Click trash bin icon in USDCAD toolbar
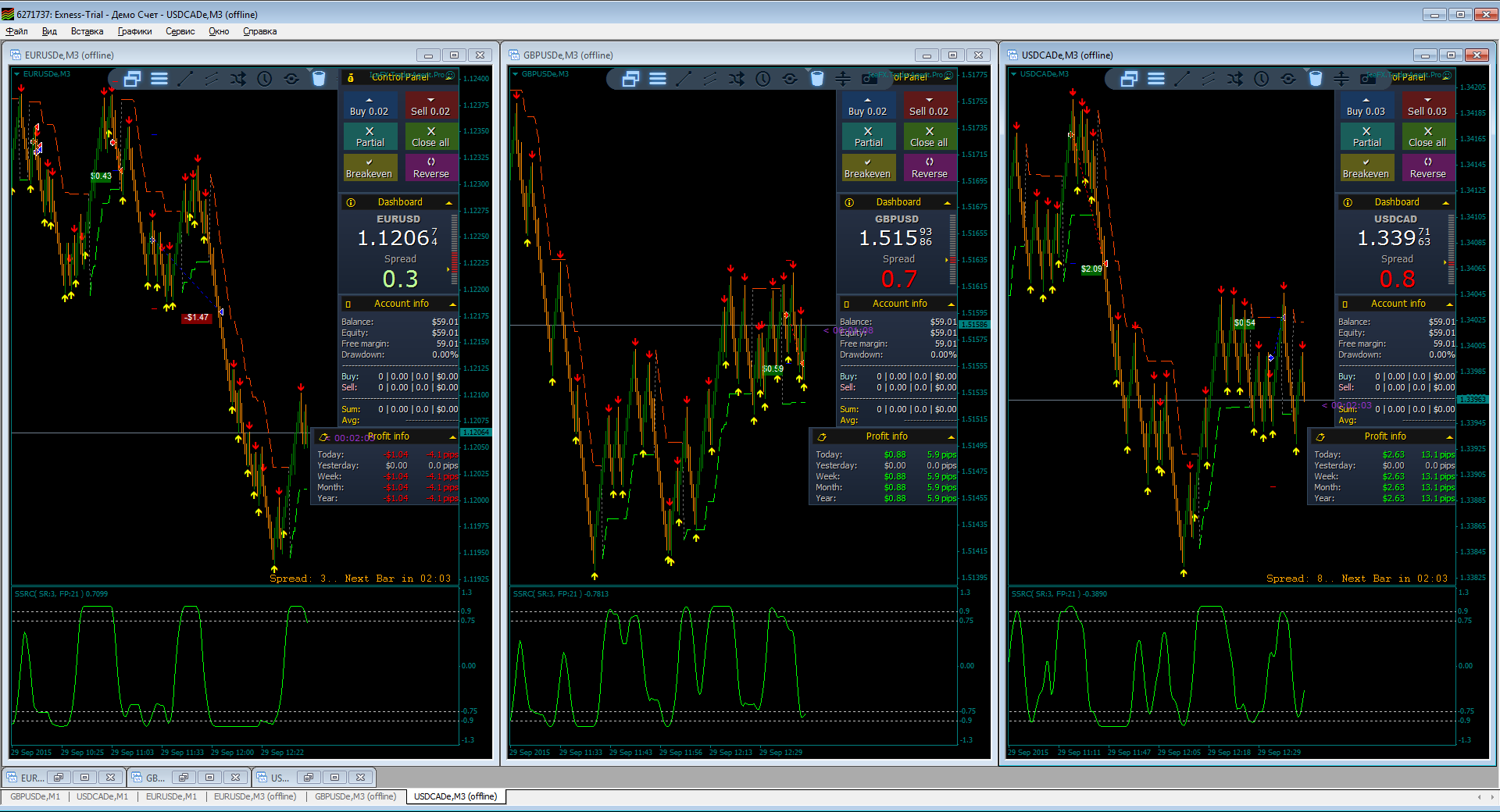 click(1316, 79)
